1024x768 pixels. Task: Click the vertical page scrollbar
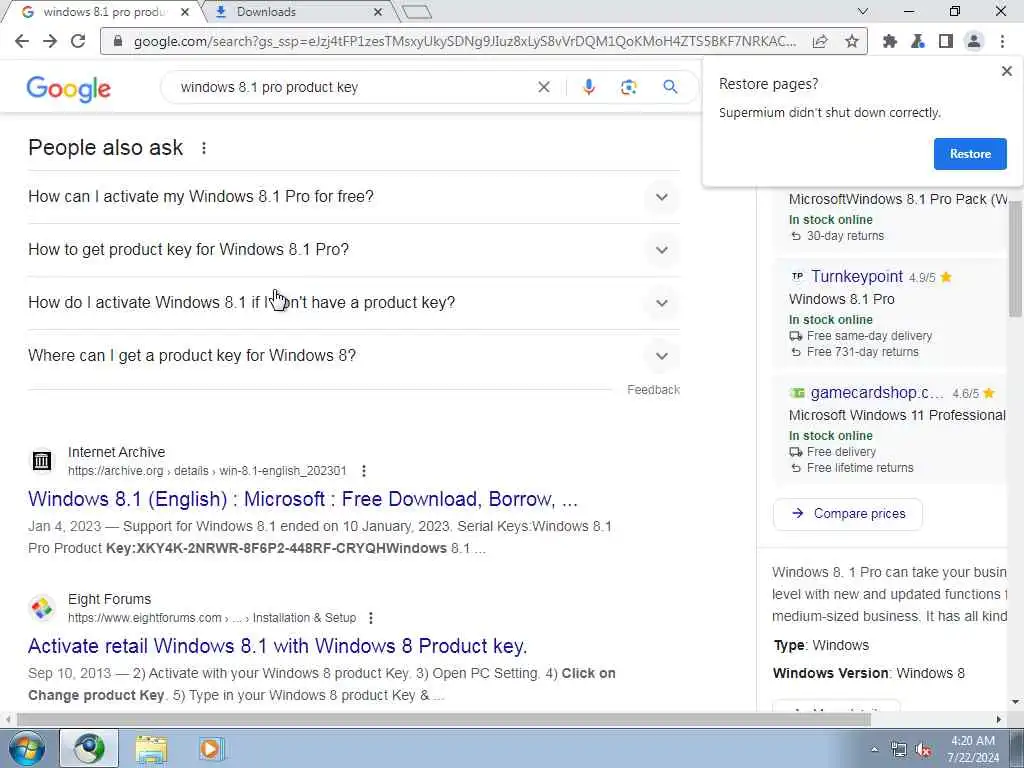click(x=1015, y=258)
